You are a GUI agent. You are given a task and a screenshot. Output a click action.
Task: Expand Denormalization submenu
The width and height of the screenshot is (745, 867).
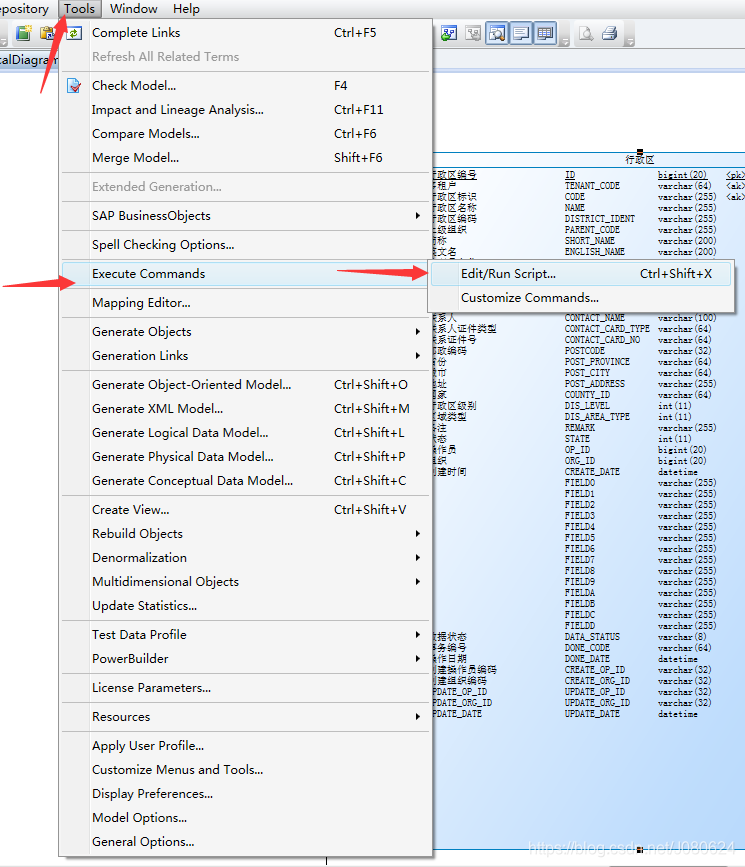pyautogui.click(x=418, y=557)
